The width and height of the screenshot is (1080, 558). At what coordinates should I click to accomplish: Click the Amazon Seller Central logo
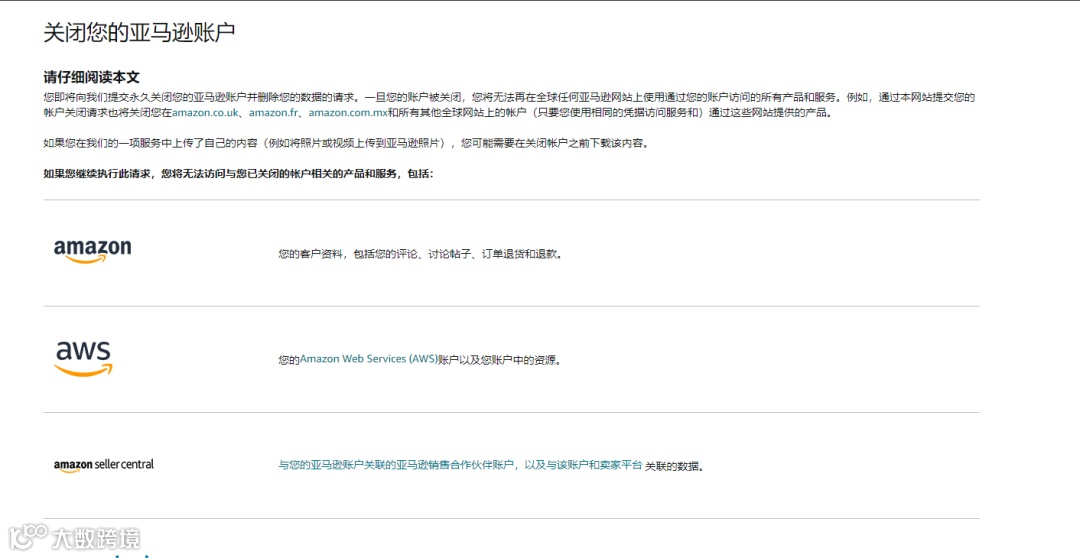[104, 466]
